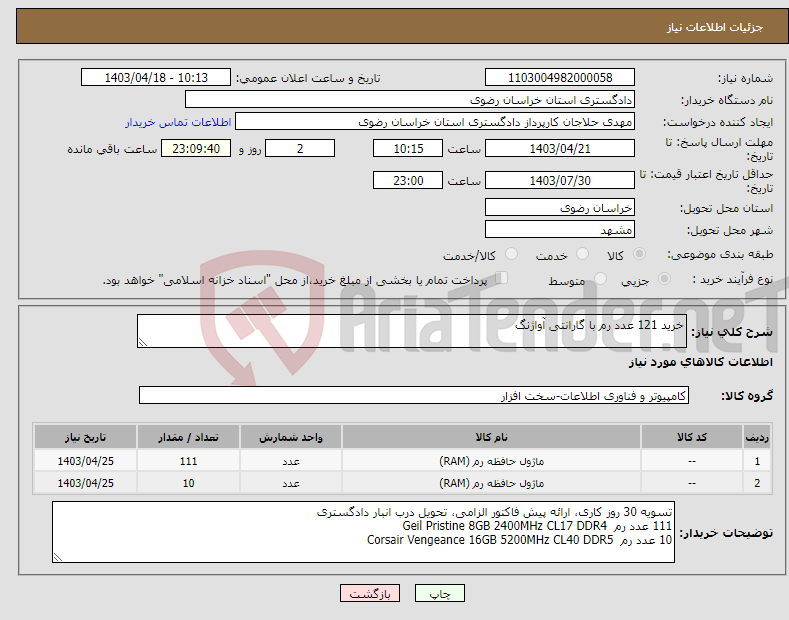Click the response deadline date 1403/04/21
Image resolution: width=789 pixels, height=620 pixels.
[560, 148]
